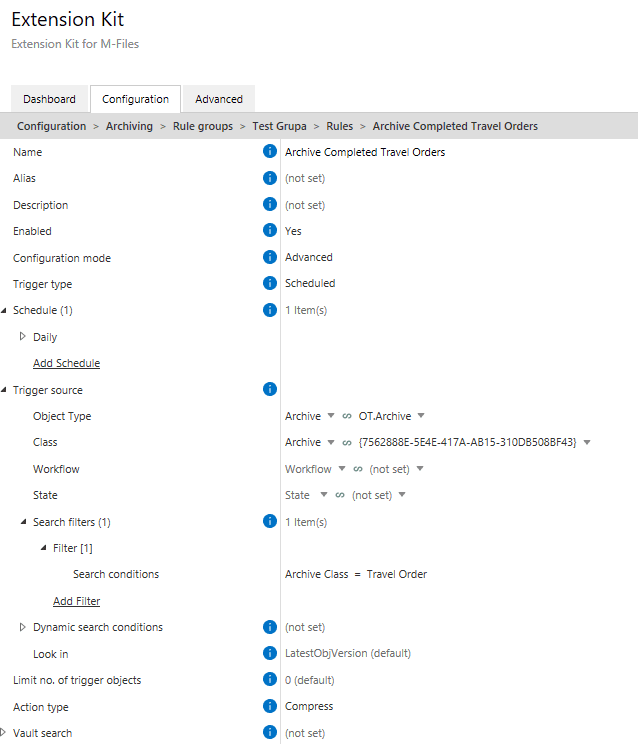Open the Class GUID dropdown arrow

587,442
